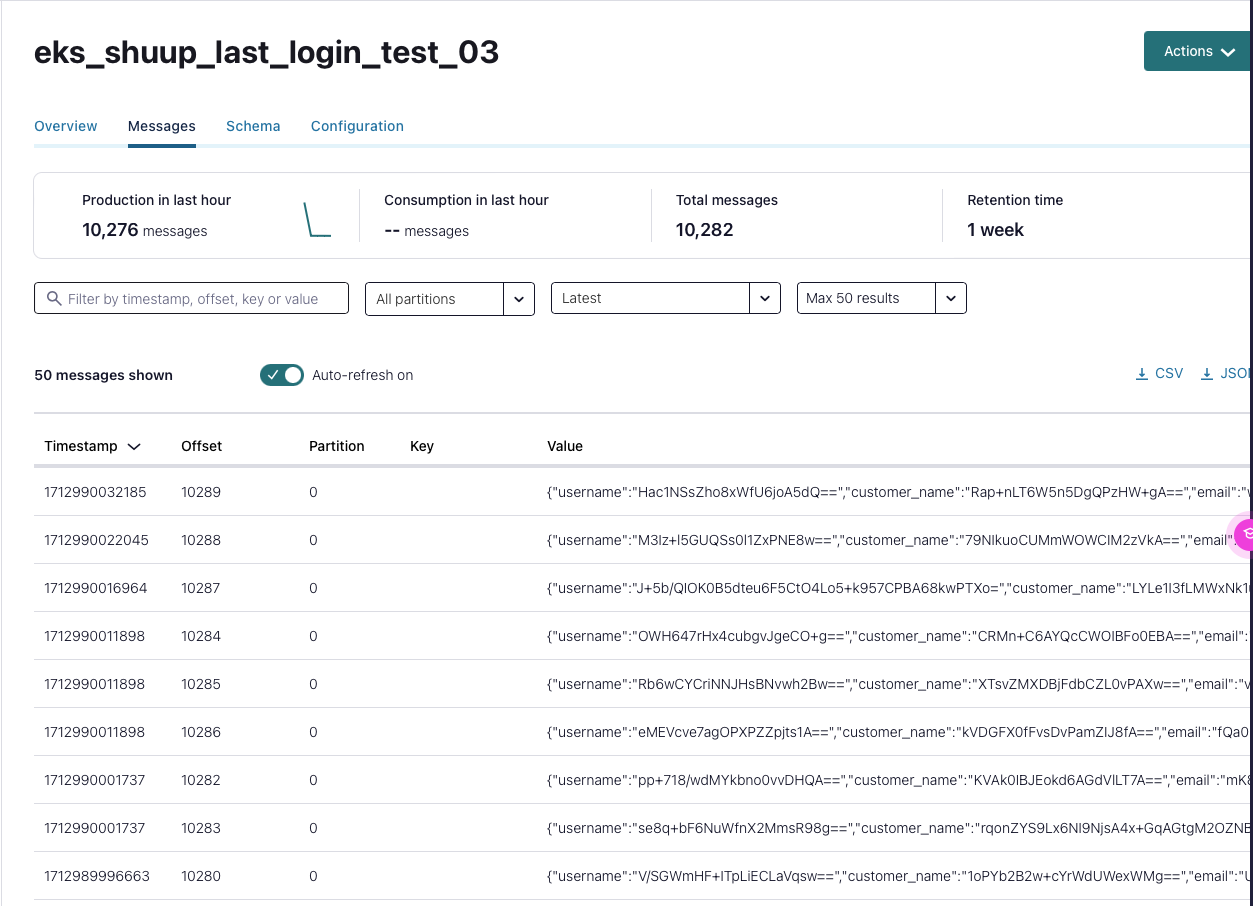Click the Offset column header
1253x906 pixels.
pyautogui.click(x=201, y=446)
